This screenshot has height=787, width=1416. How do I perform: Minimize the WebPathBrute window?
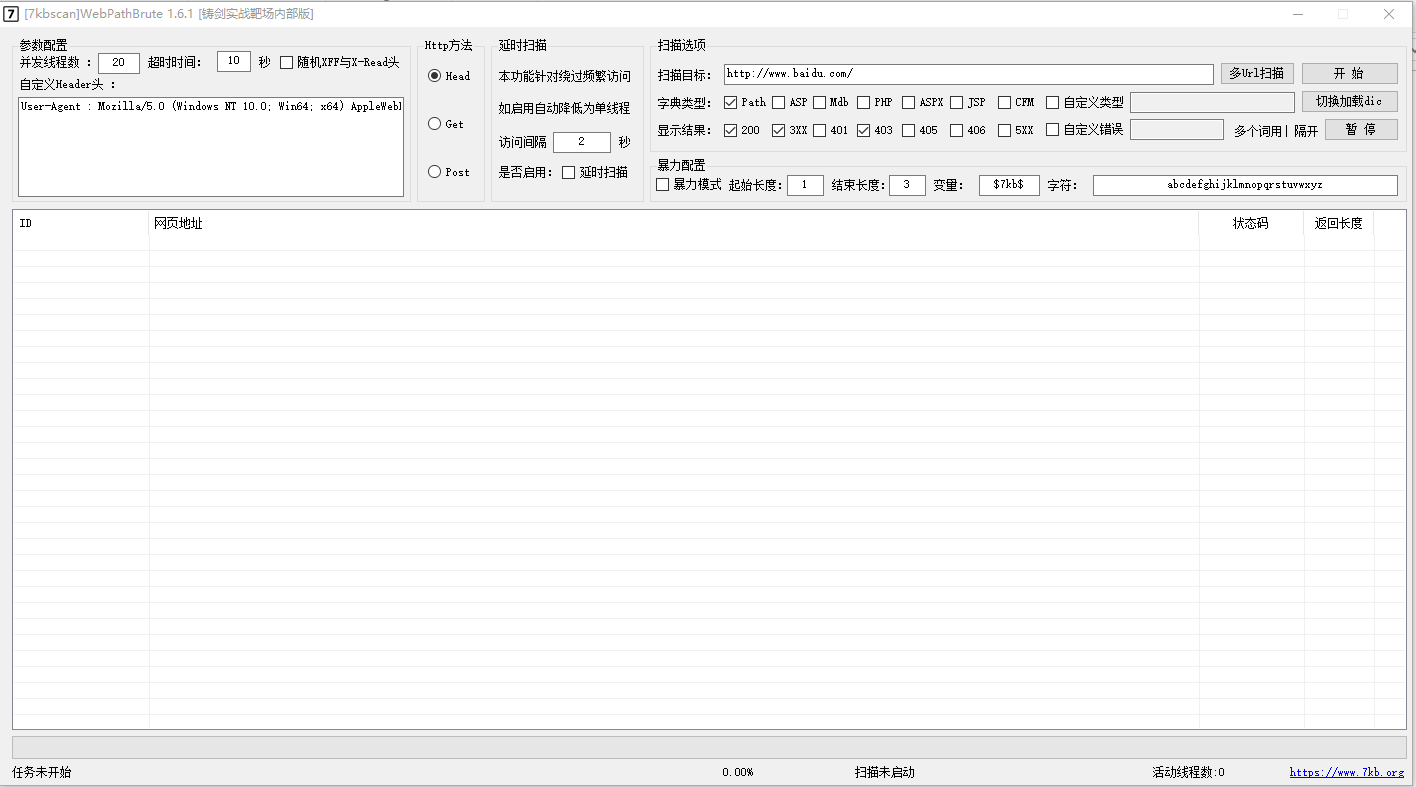pyautogui.click(x=1297, y=14)
